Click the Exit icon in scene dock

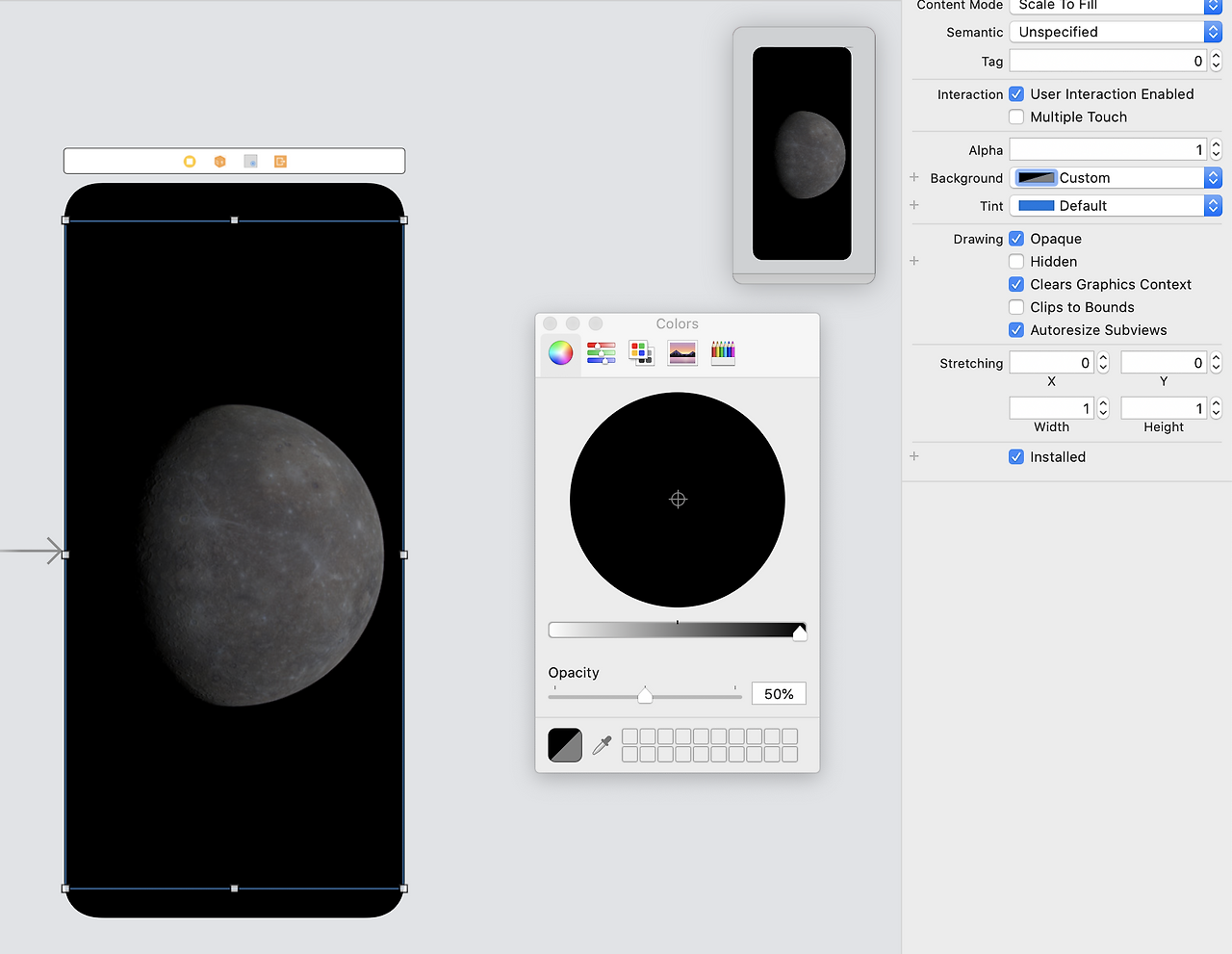(281, 162)
